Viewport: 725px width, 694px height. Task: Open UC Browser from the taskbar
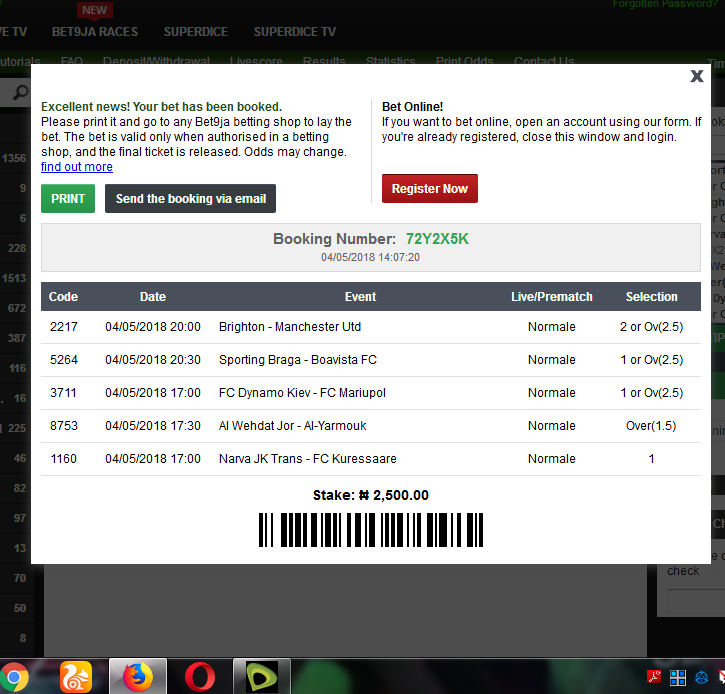pyautogui.click(x=76, y=677)
